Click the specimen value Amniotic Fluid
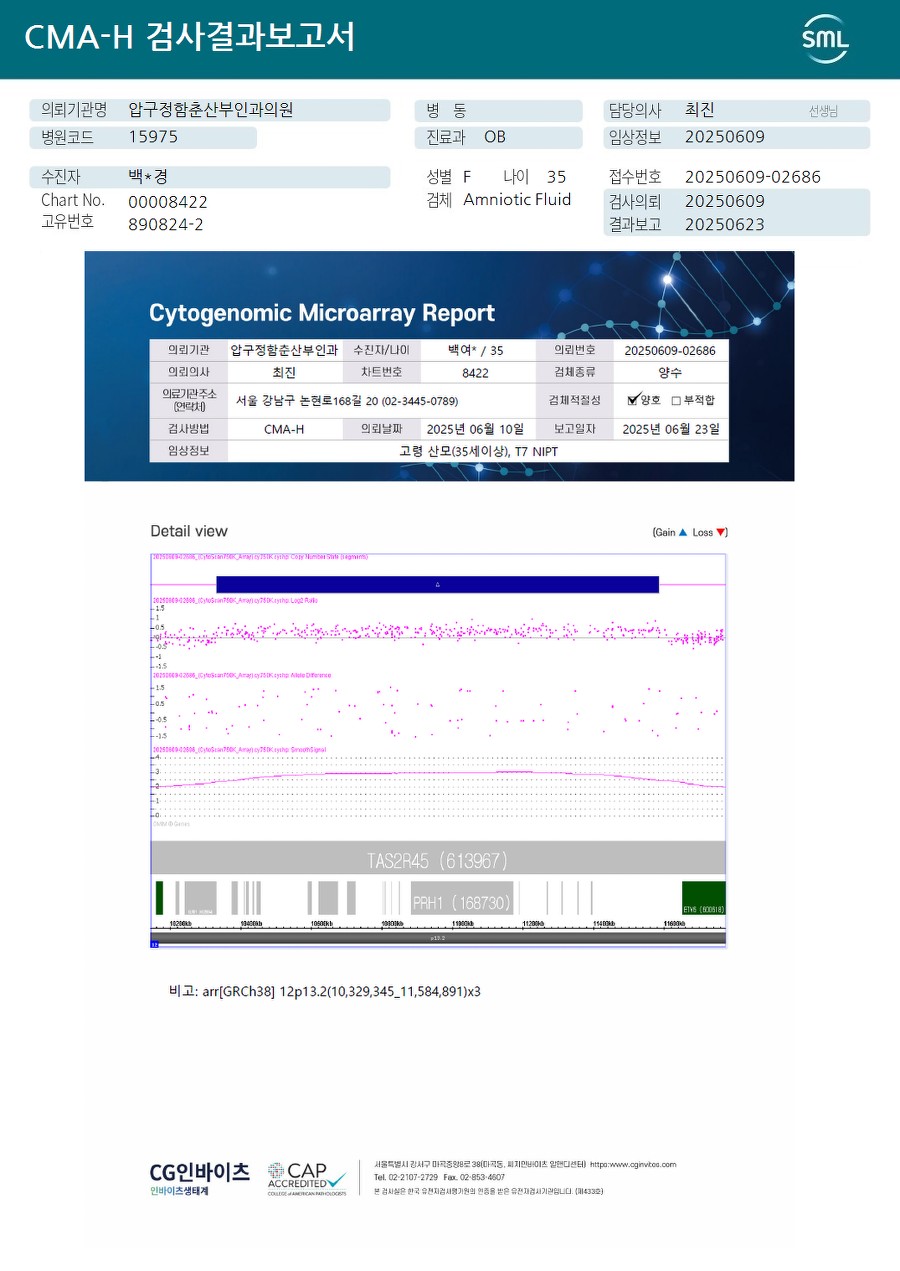This screenshot has height=1271, width=900. click(517, 200)
